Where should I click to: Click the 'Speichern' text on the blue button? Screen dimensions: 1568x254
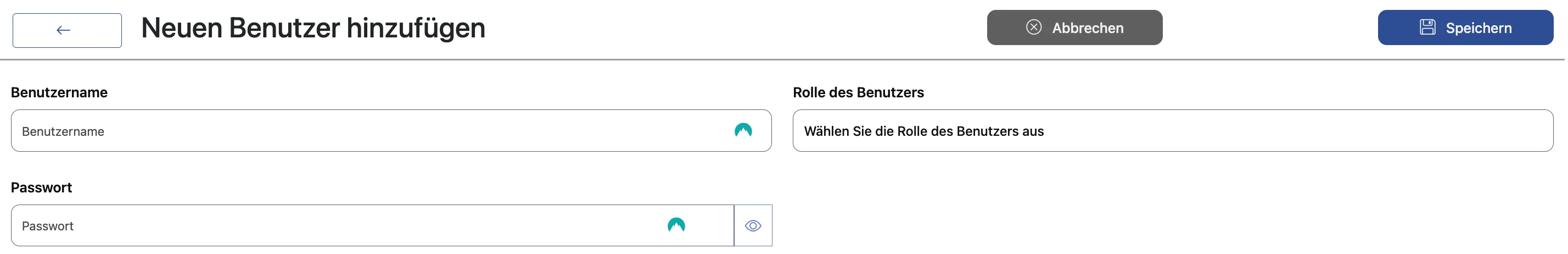point(1478,28)
